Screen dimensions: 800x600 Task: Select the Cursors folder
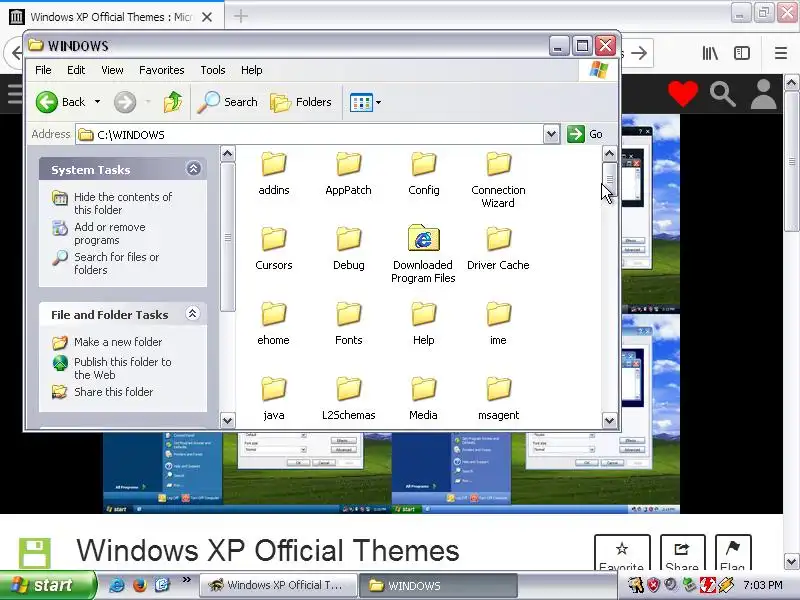[x=274, y=249]
